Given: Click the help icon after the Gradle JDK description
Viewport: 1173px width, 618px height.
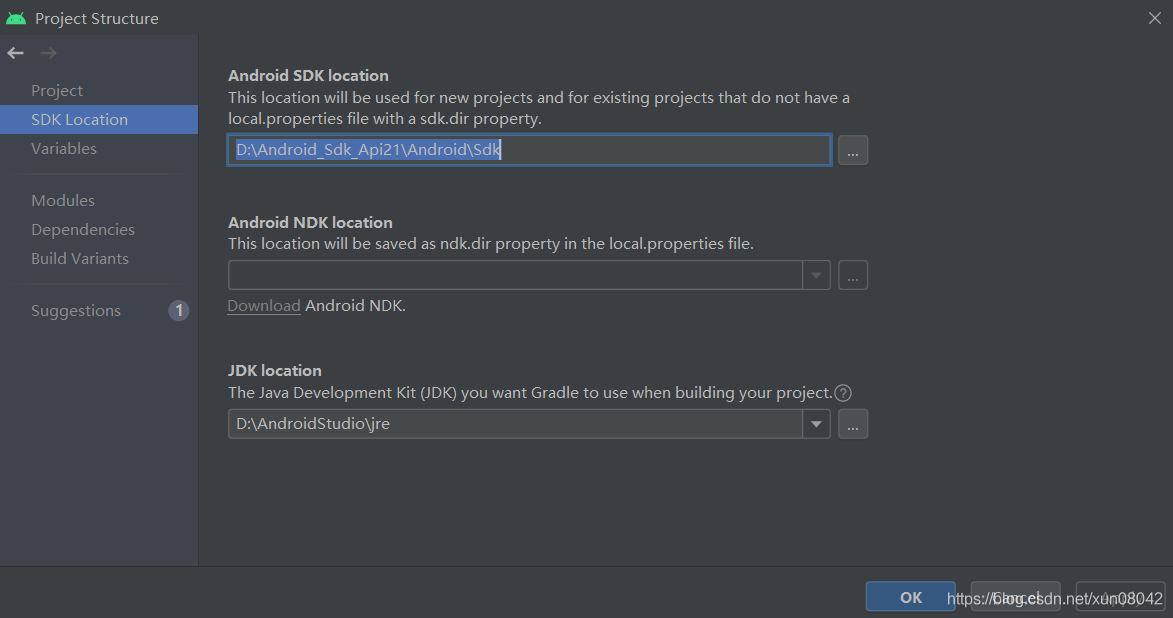Looking at the screenshot, I should pos(842,392).
